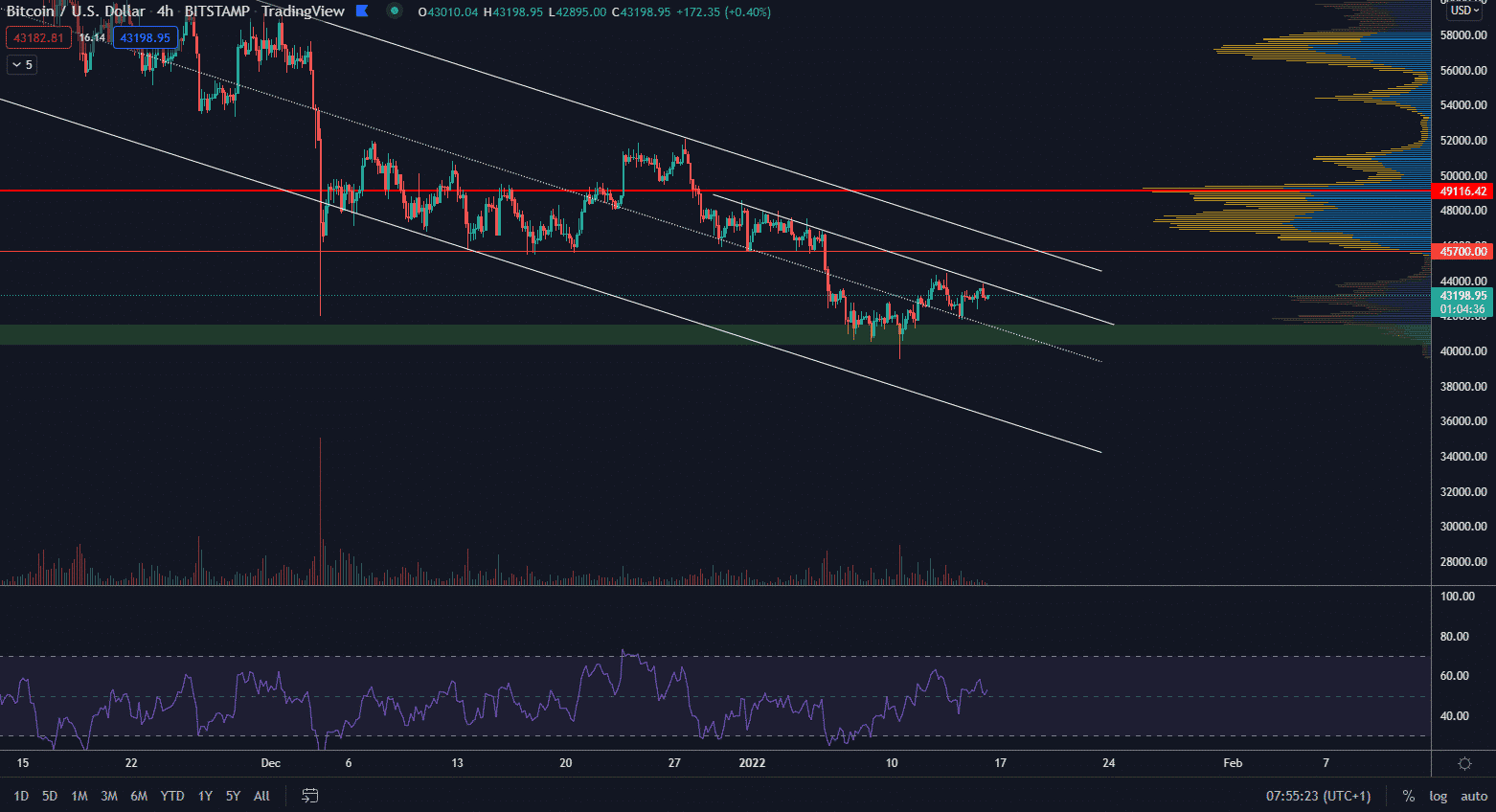Open the go-to-date calendar icon

click(309, 796)
